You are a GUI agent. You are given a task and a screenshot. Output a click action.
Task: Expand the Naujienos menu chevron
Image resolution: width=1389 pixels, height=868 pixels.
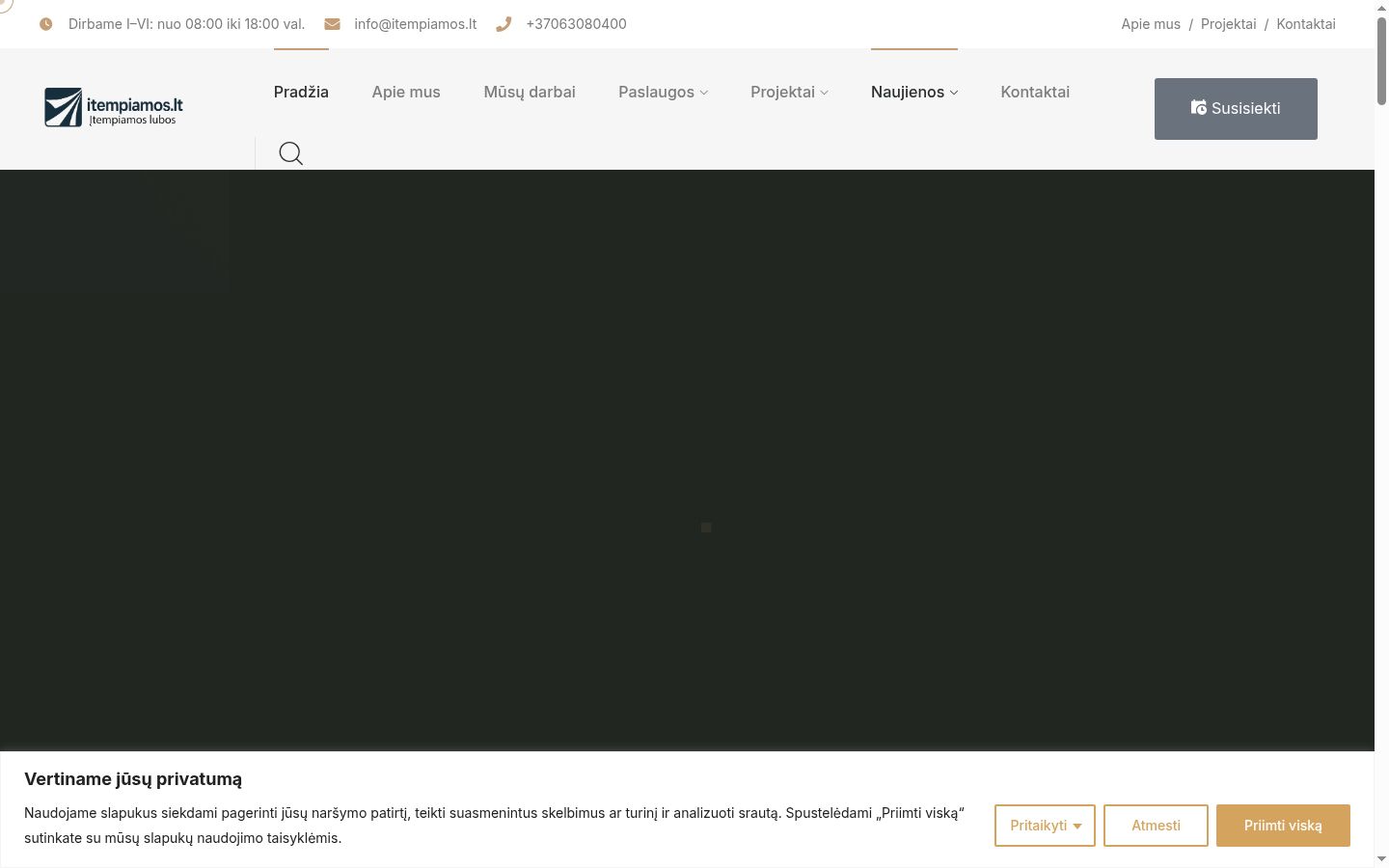tap(954, 93)
